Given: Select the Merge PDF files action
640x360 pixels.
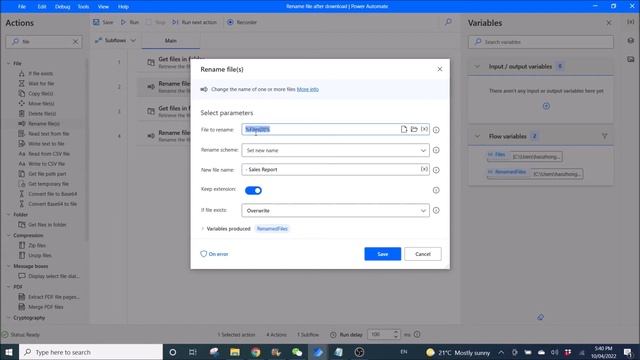Looking at the screenshot, I should (x=46, y=307).
